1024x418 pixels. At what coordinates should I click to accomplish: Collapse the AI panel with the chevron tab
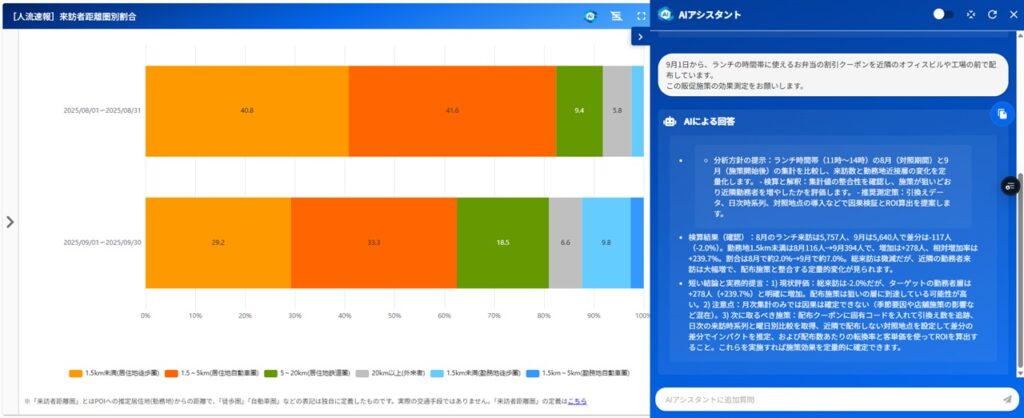pyautogui.click(x=639, y=37)
